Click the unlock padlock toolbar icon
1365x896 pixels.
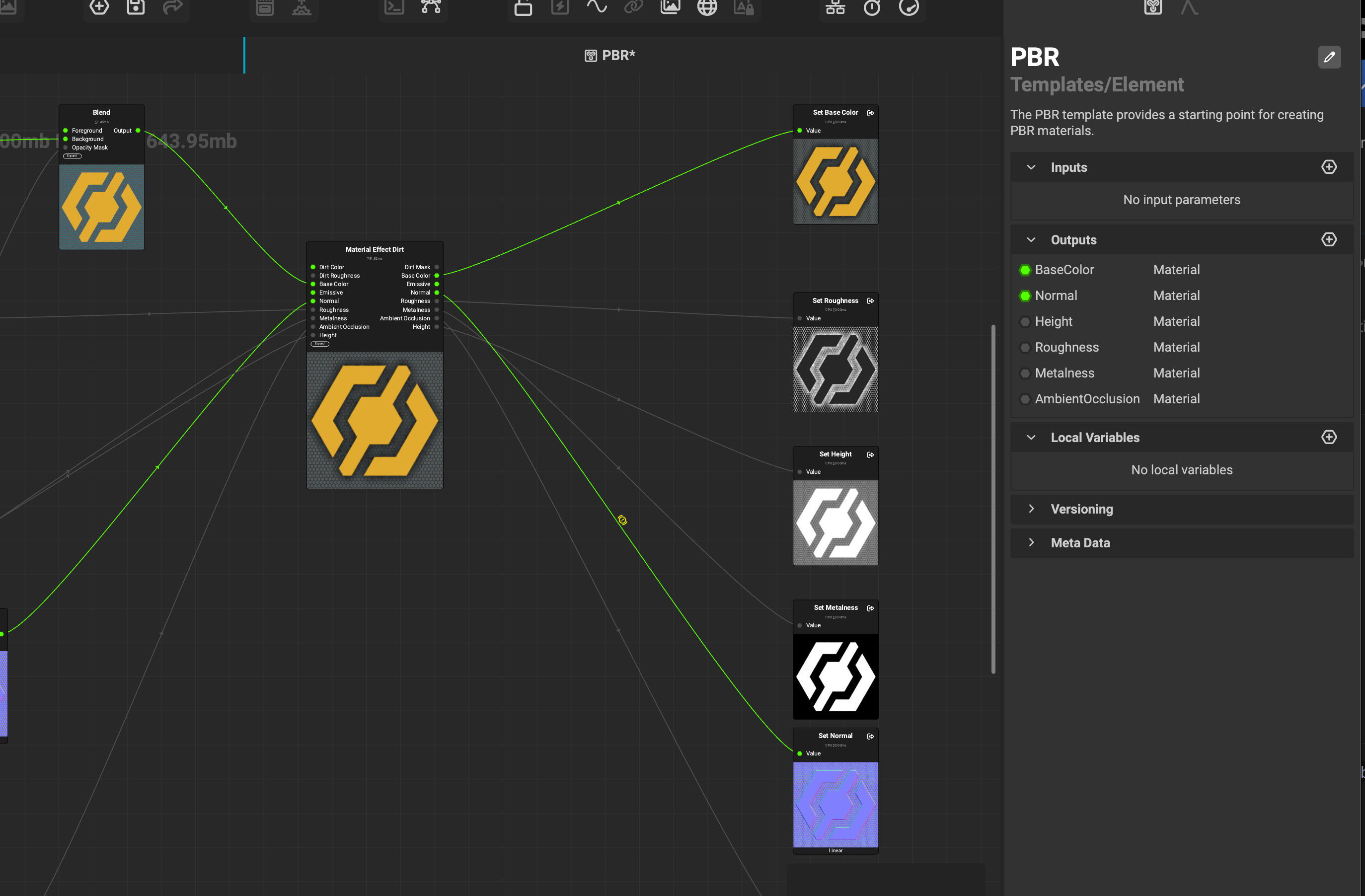click(523, 7)
